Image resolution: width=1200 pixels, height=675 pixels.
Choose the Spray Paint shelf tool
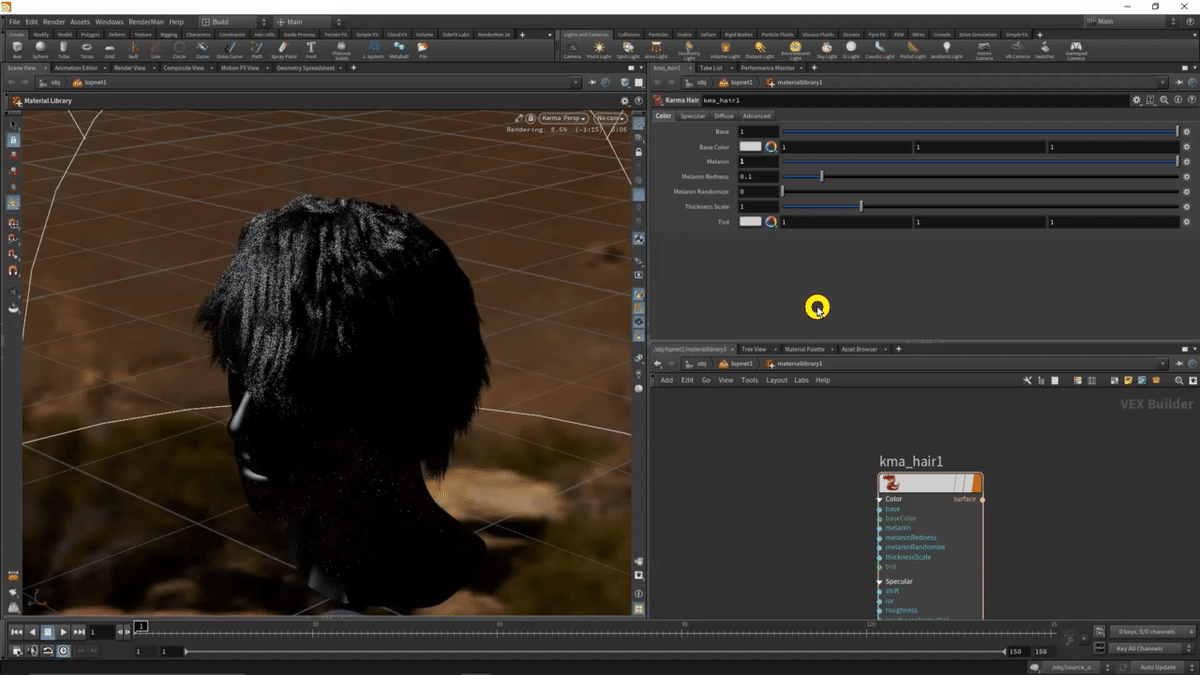click(x=284, y=49)
